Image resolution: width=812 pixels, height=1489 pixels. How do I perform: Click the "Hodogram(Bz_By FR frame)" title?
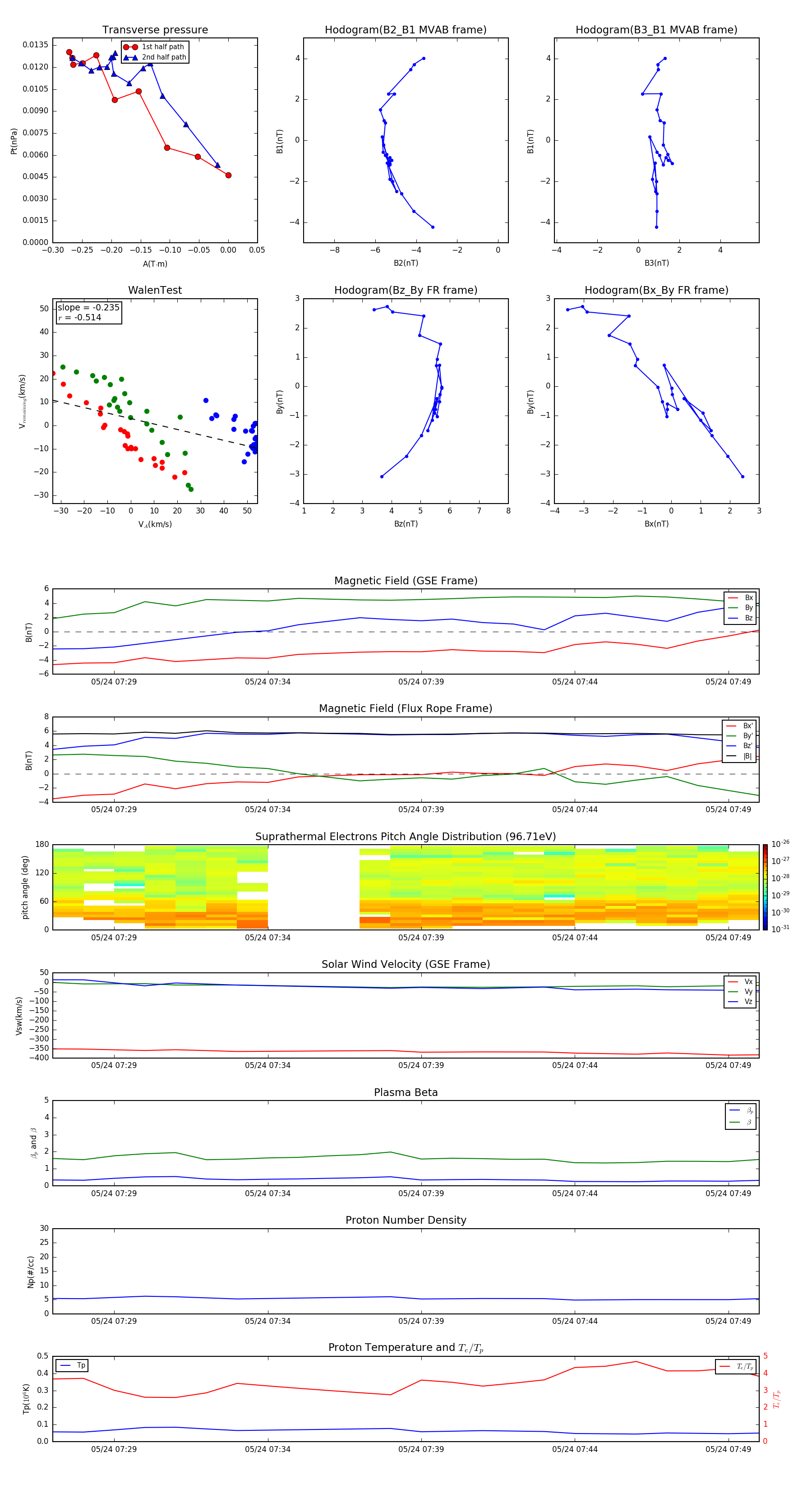tap(406, 290)
